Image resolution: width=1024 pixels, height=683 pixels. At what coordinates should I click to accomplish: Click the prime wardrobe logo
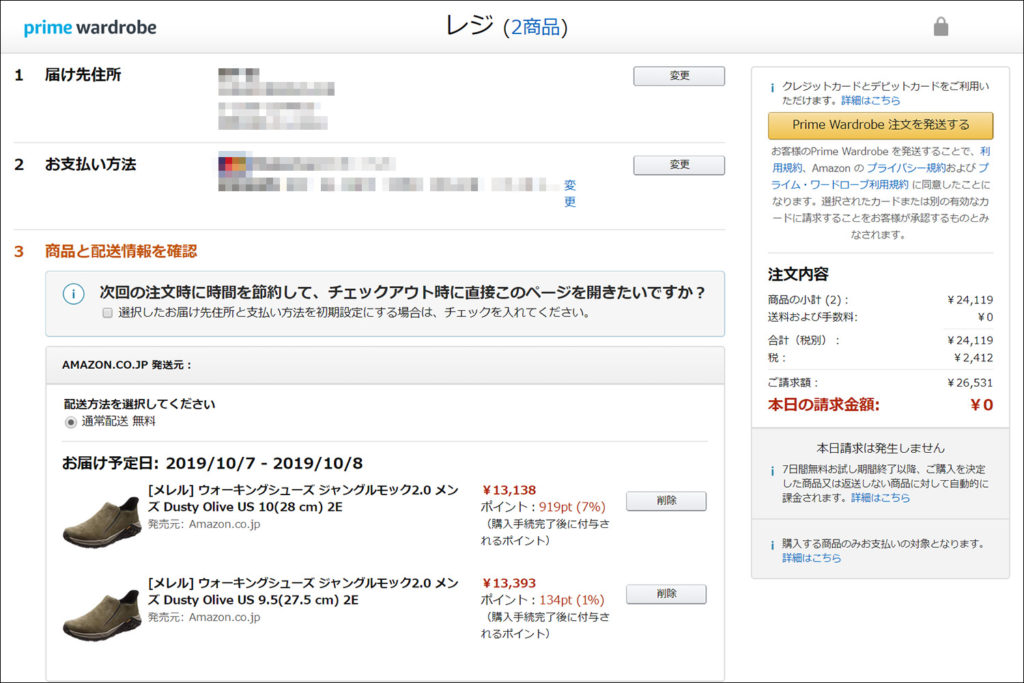(x=90, y=27)
